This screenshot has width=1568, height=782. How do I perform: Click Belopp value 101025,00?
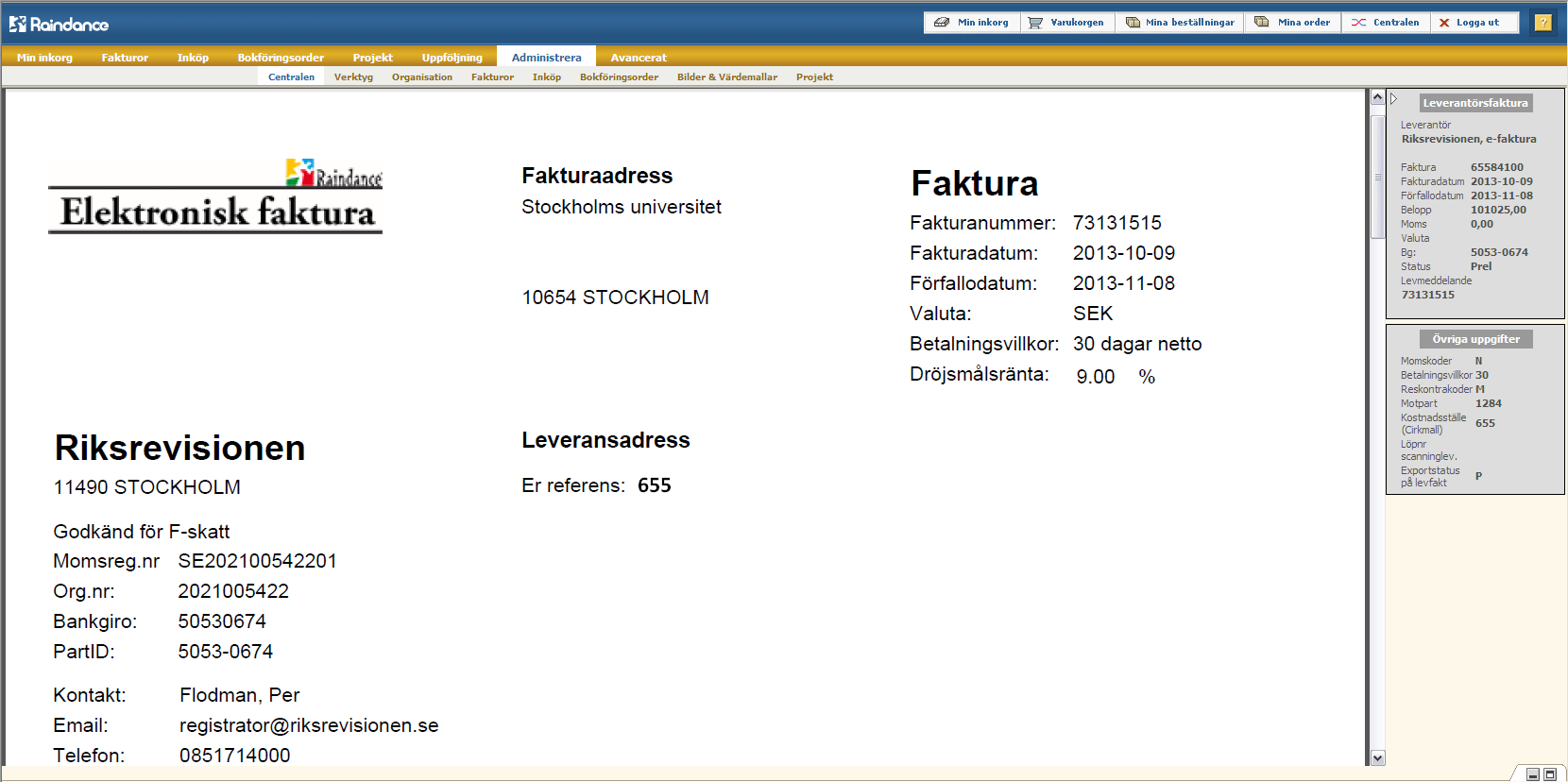1498,210
